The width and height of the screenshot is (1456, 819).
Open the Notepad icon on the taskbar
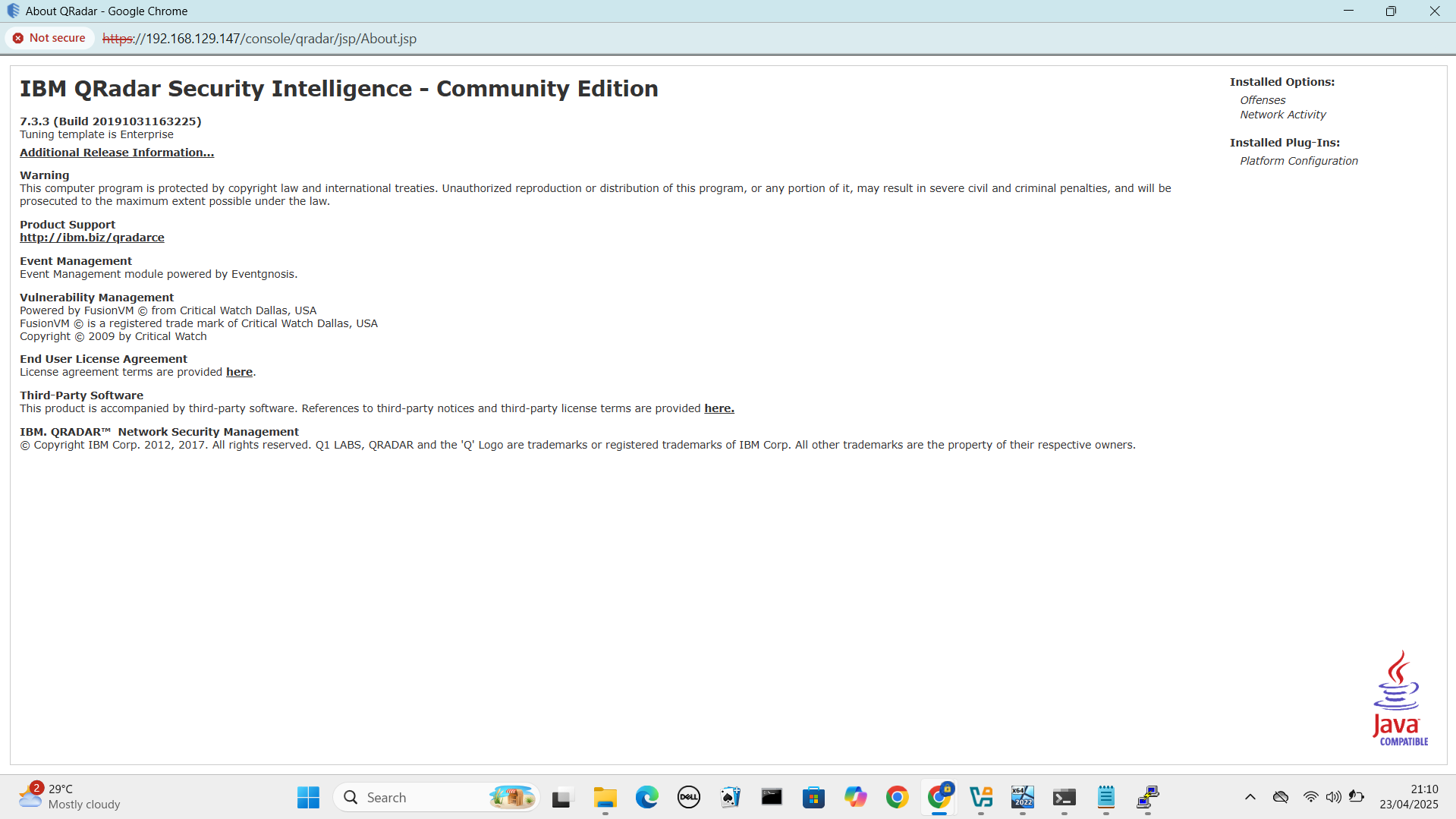pos(1106,797)
